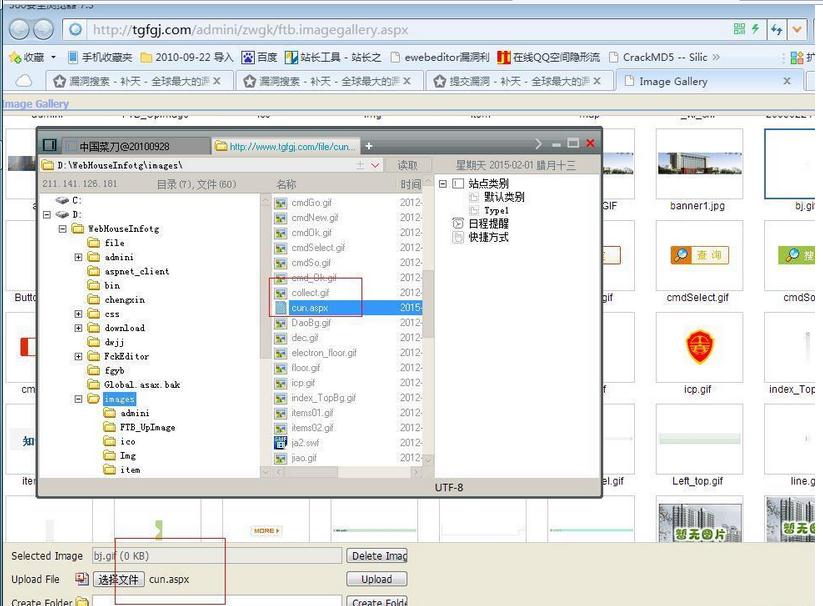Image resolution: width=823 pixels, height=606 pixels.
Task: Add a new tab with the plus icon
Action: [368, 146]
